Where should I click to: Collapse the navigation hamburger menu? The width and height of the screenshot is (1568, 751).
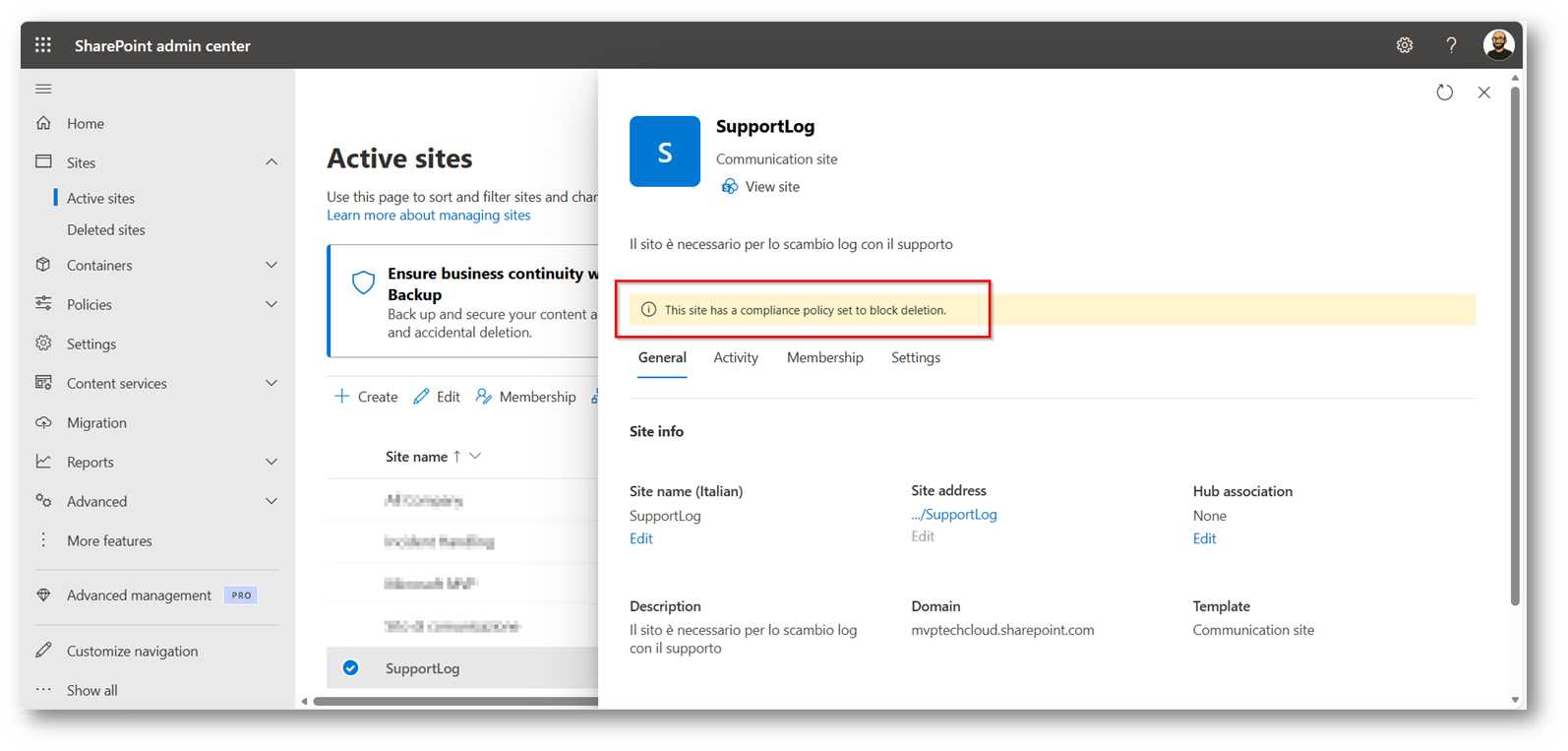pos(43,89)
